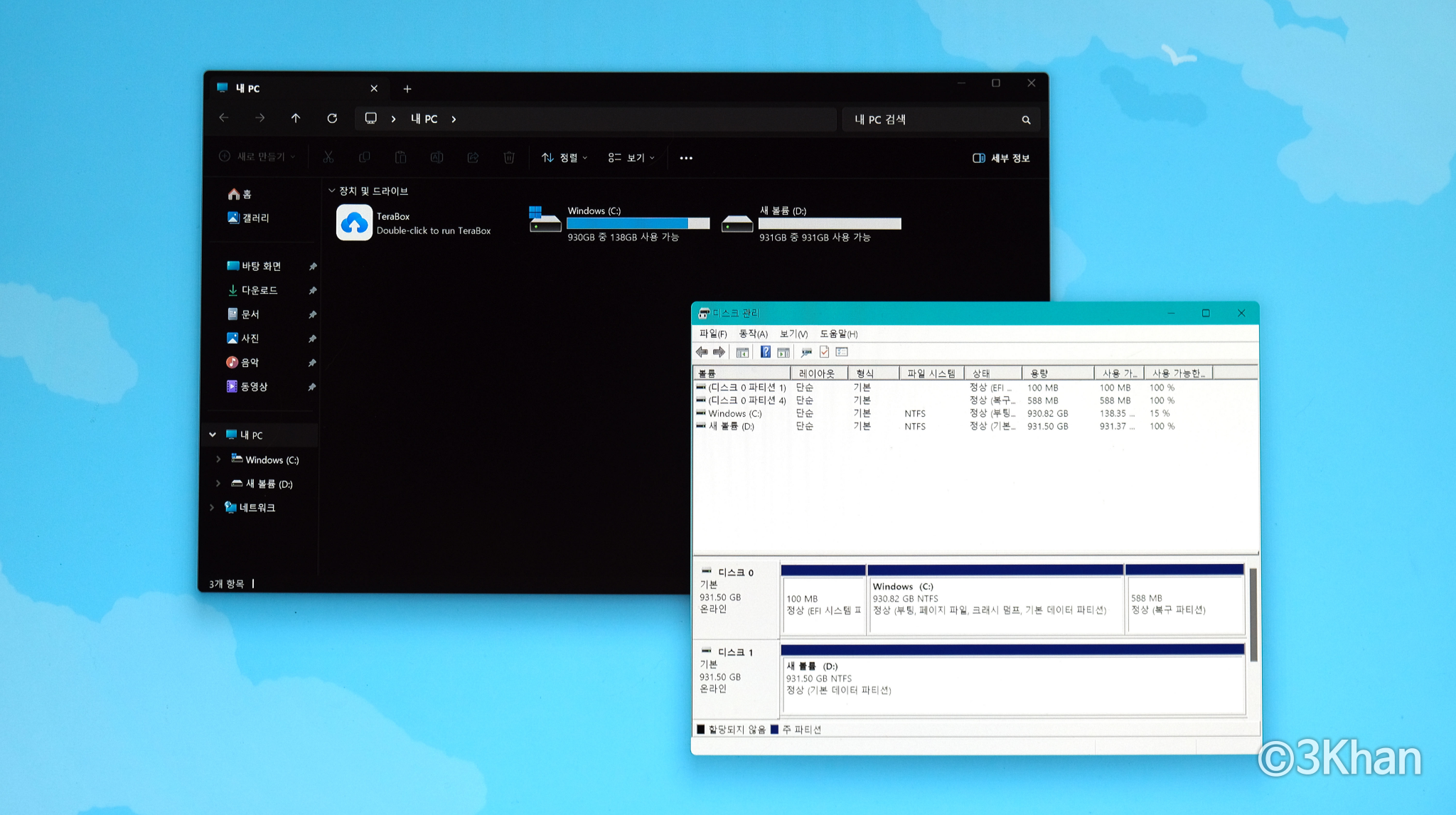
Task: Click Show/Hide Console Tree toolbar icon
Action: pos(742,352)
